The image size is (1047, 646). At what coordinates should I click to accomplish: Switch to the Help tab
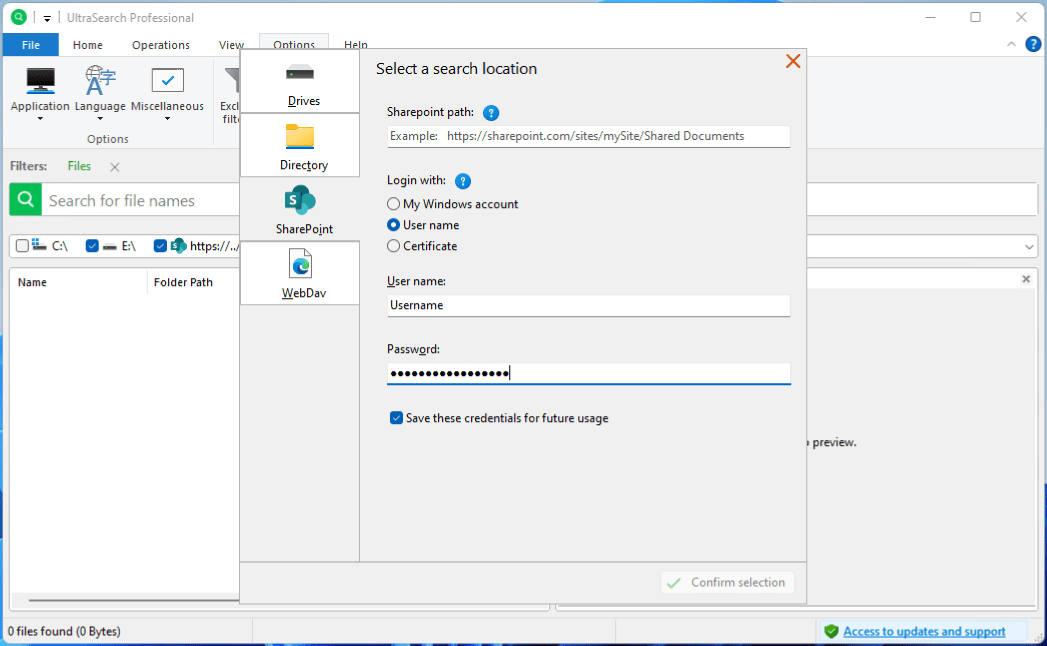coord(356,44)
